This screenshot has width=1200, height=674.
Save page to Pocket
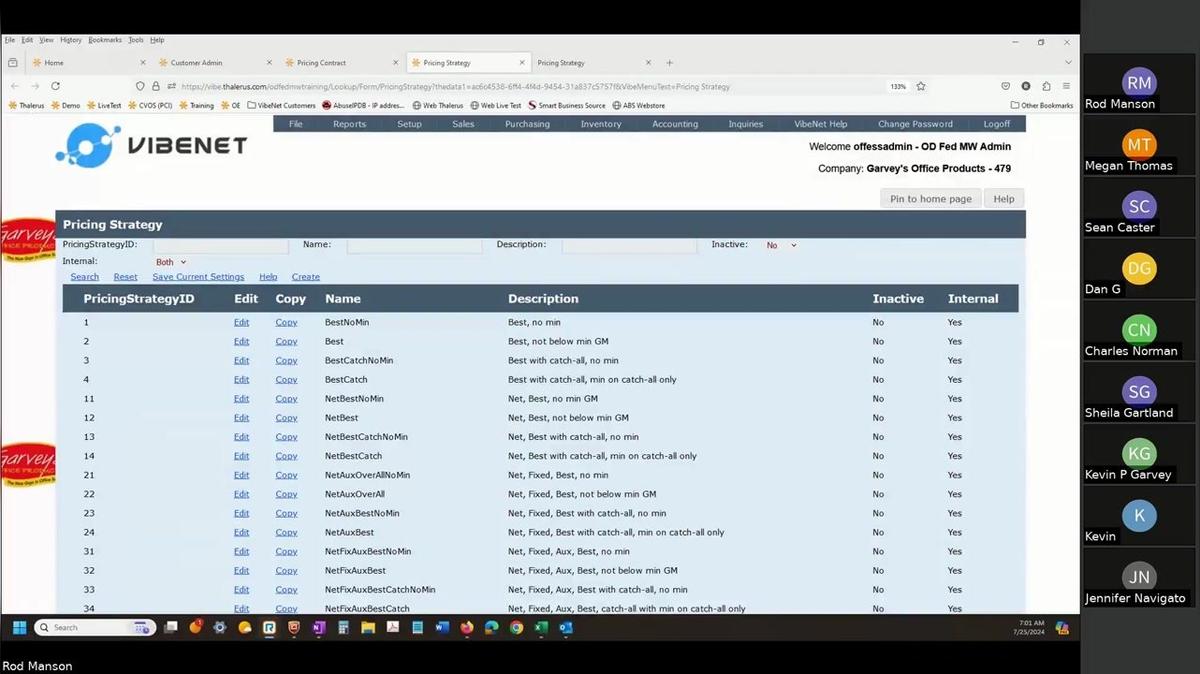click(1006, 86)
